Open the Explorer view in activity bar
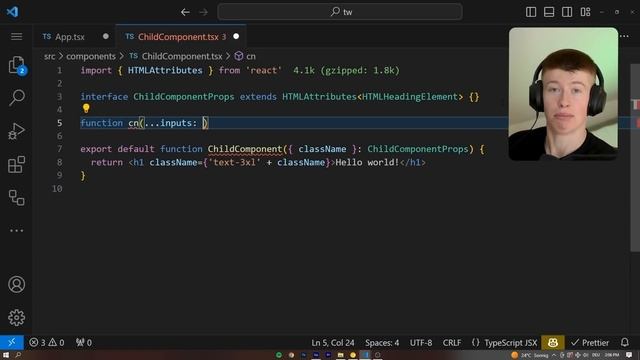 coord(16,65)
